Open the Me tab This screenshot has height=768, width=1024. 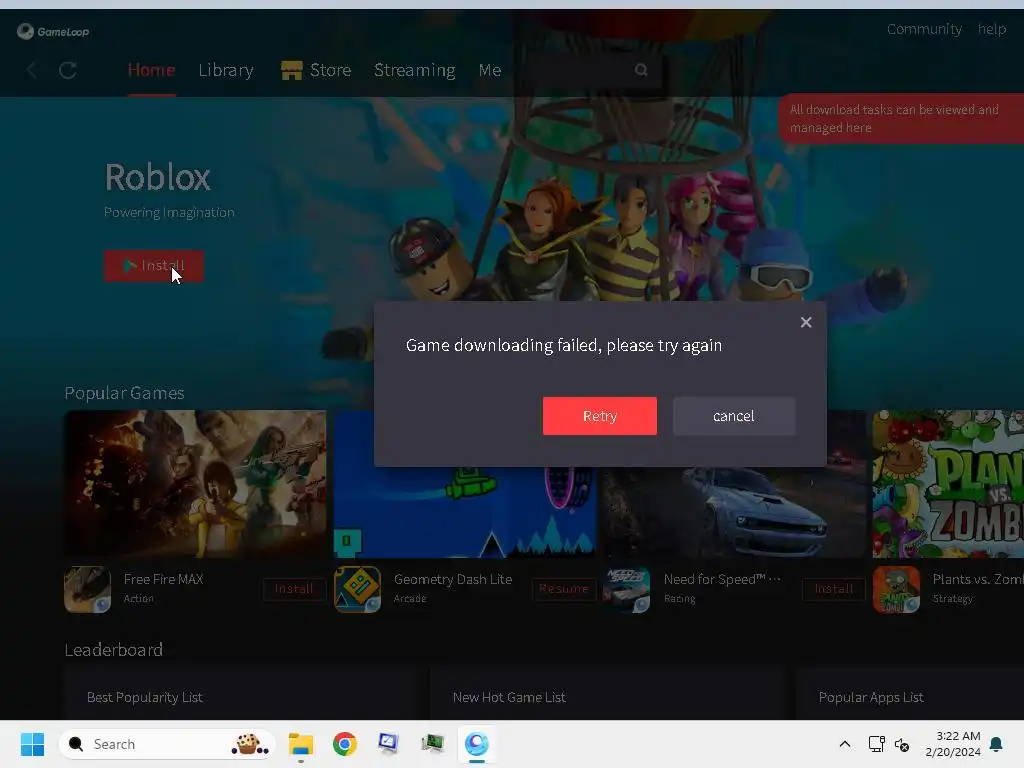pyautogui.click(x=490, y=70)
